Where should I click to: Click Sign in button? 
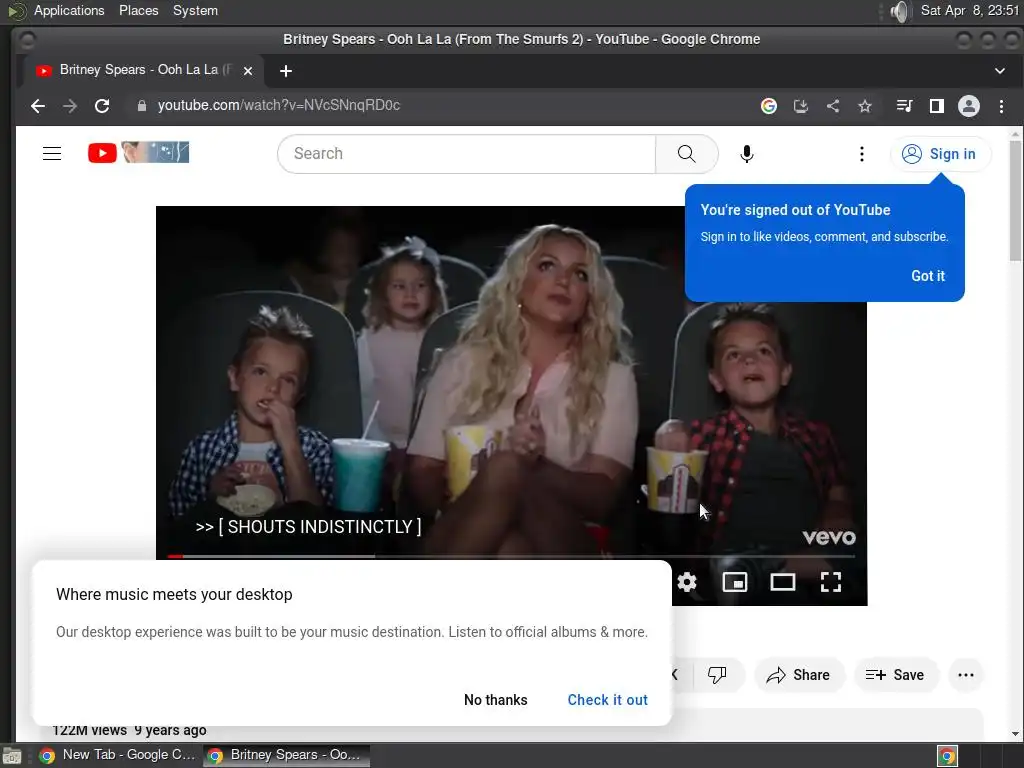[940, 154]
